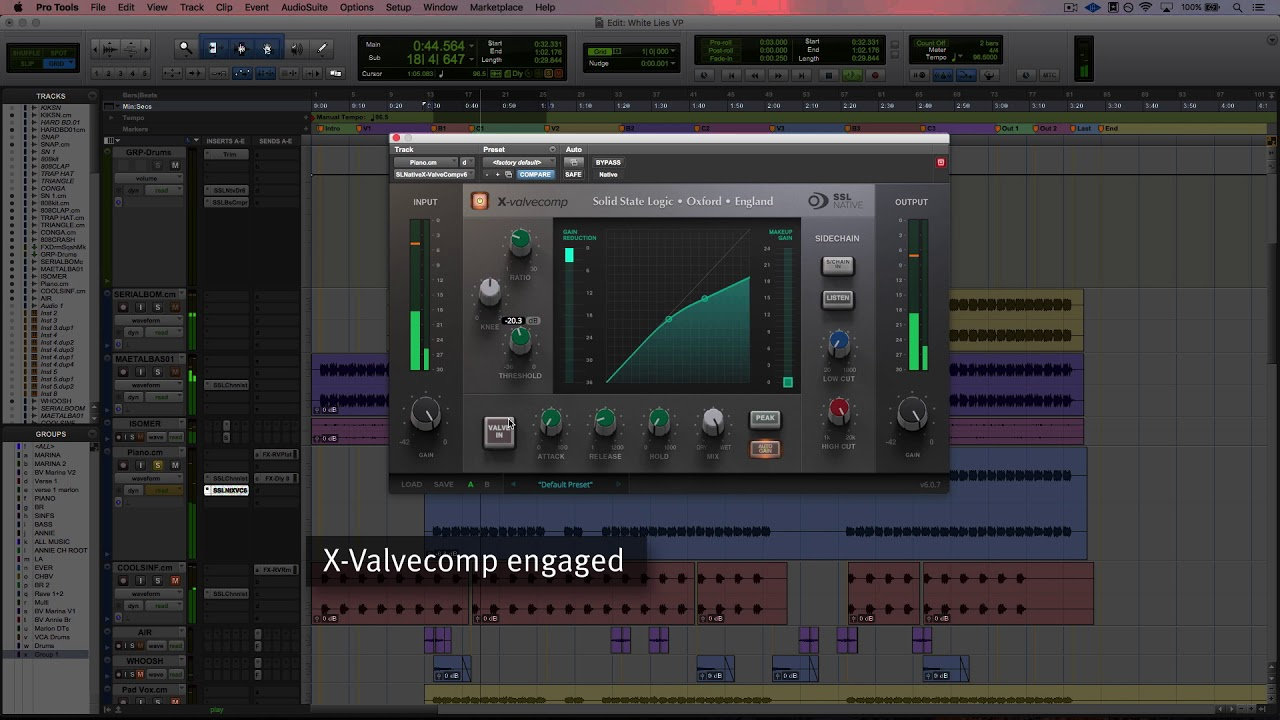This screenshot has height=720, width=1280.
Task: Click the transport Play button
Action: [x=852, y=75]
